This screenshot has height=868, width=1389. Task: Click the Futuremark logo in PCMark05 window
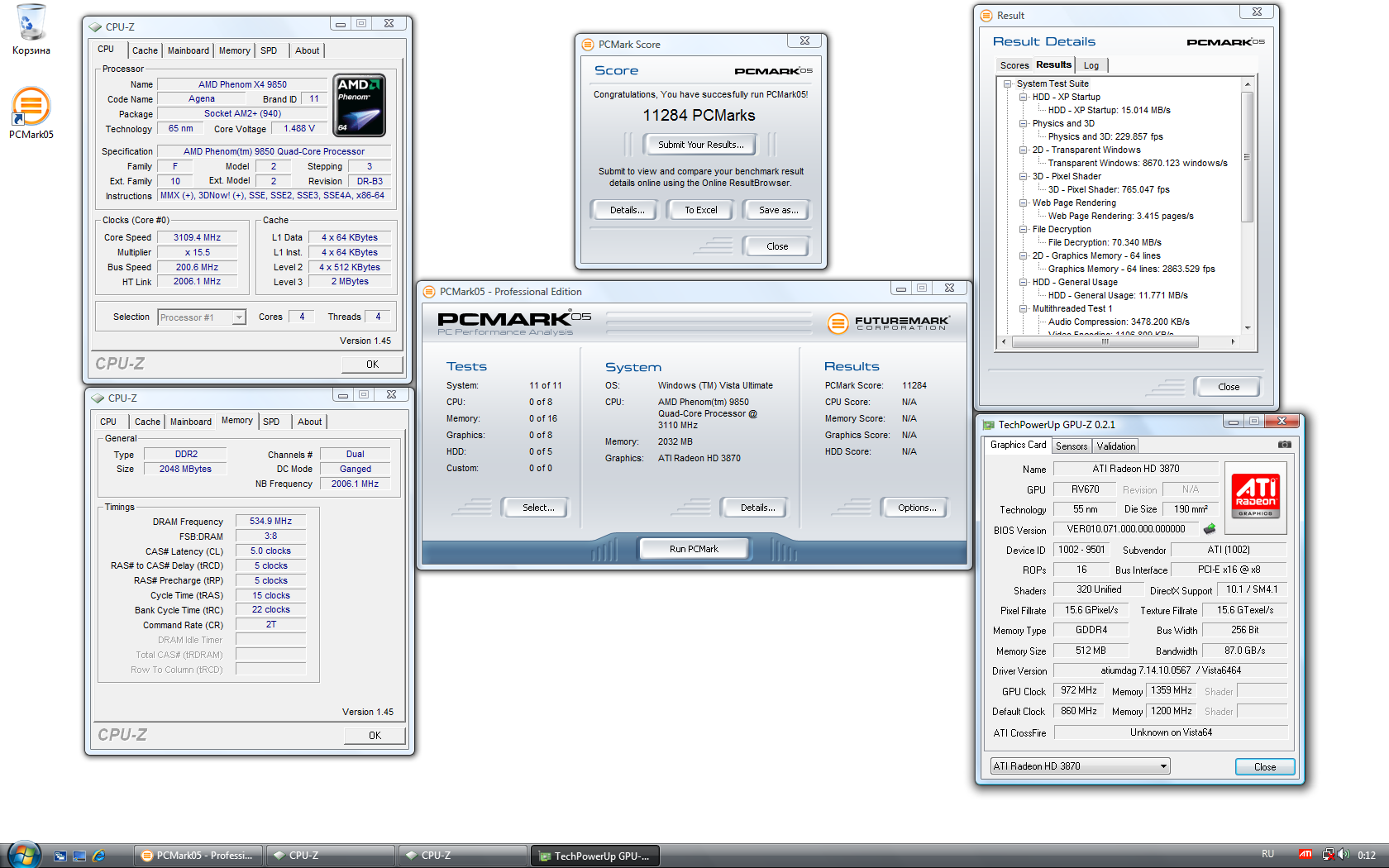tap(889, 323)
